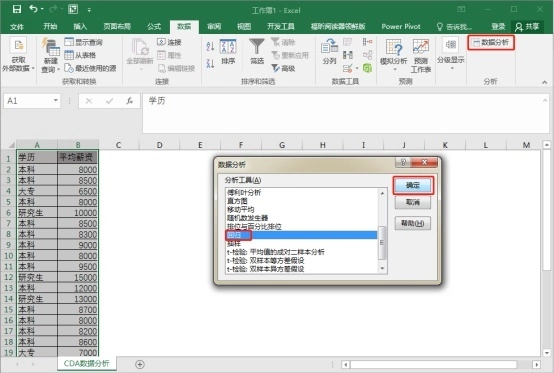
Task: Collapse the ribbon with the chevron
Action: [544, 82]
